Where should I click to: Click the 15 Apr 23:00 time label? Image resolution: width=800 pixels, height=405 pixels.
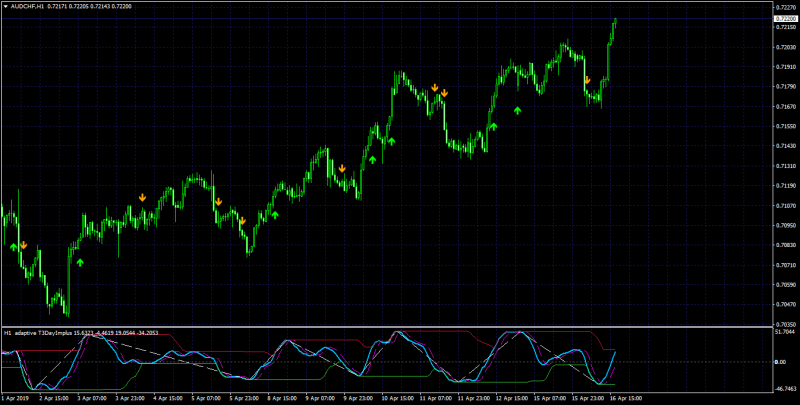point(586,398)
